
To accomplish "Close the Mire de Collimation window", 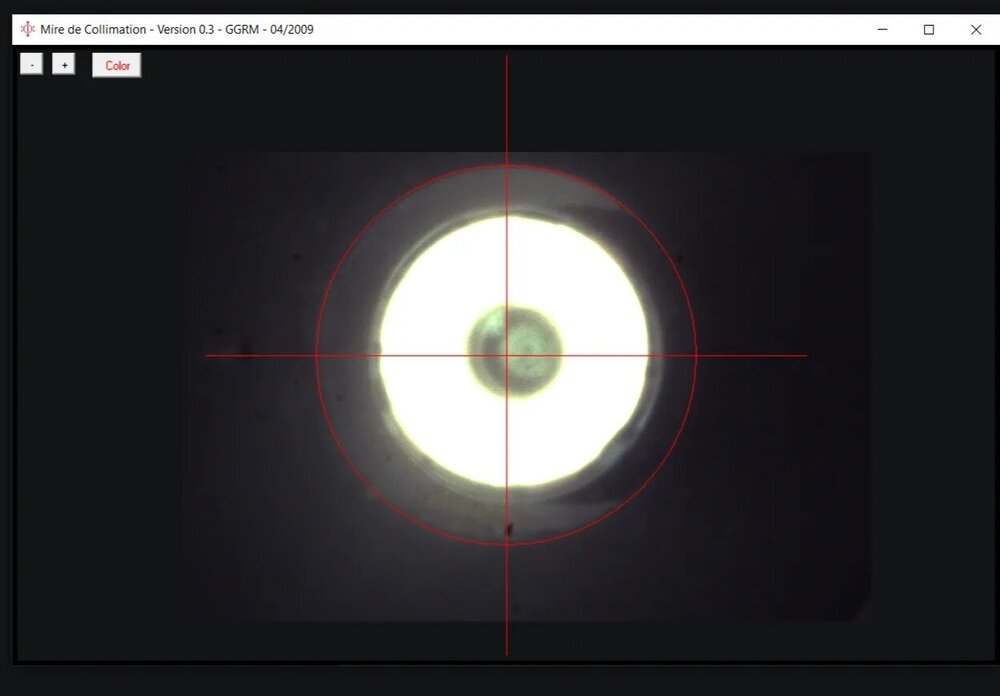I will 975,30.
